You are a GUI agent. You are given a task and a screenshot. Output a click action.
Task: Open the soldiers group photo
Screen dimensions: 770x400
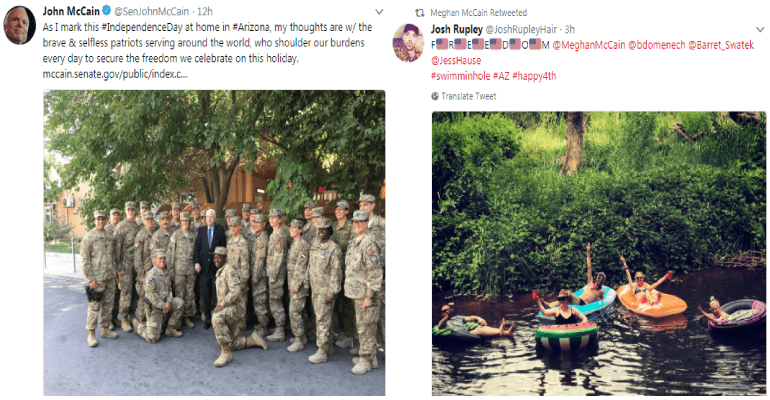tap(214, 242)
